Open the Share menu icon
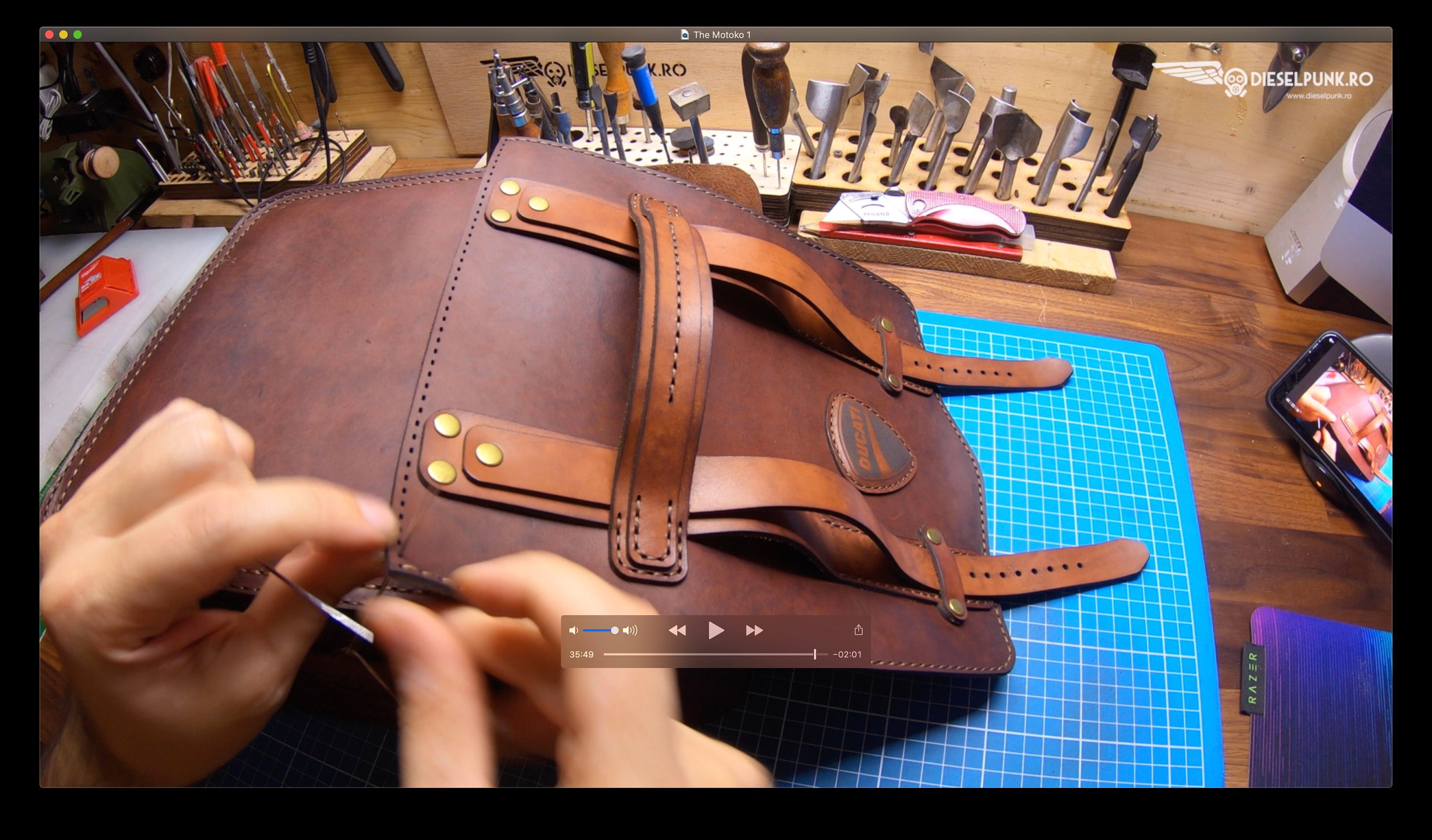Viewport: 1432px width, 840px height. (x=858, y=630)
